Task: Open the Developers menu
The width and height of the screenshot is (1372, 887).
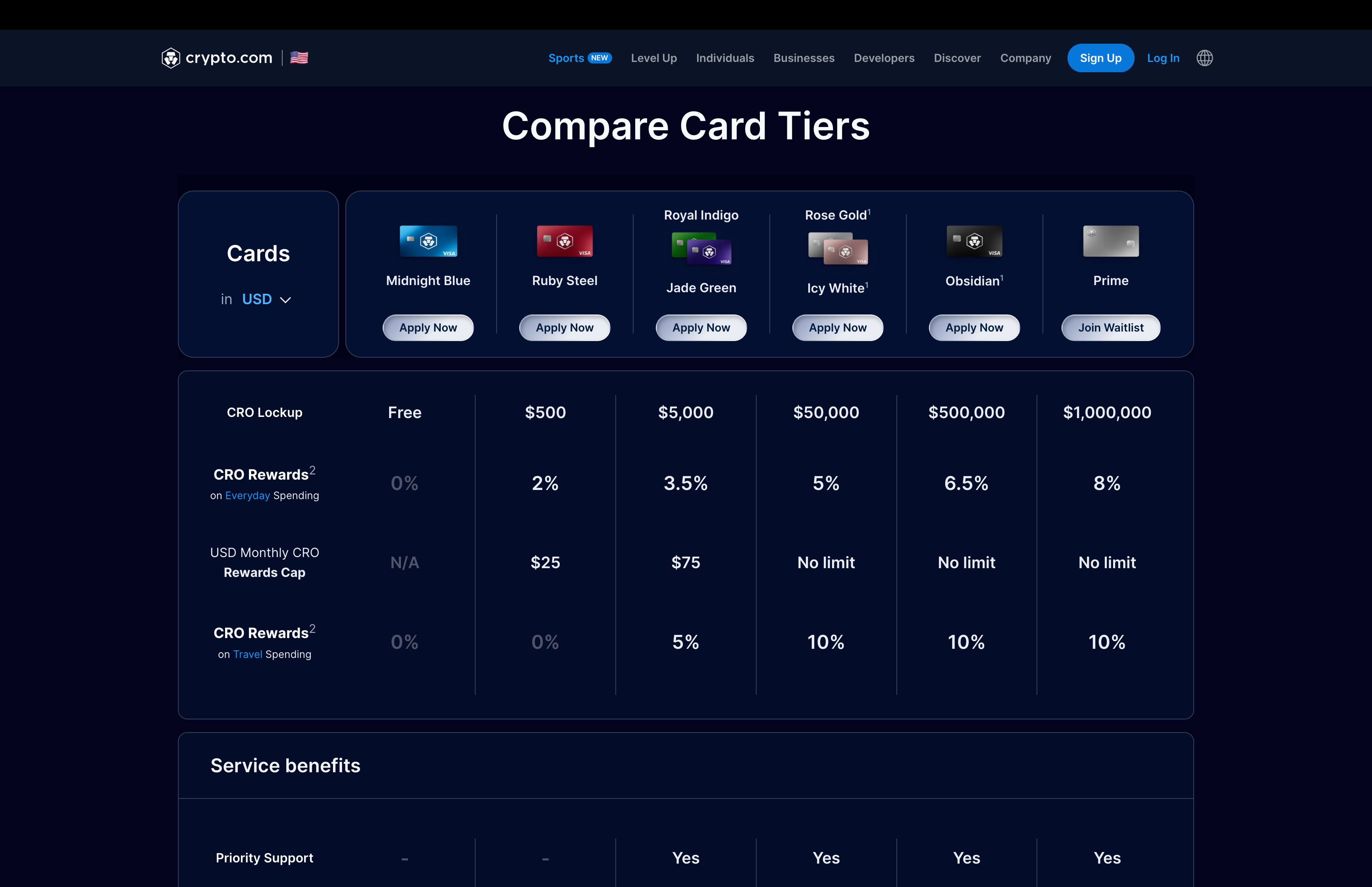Action: click(x=884, y=58)
